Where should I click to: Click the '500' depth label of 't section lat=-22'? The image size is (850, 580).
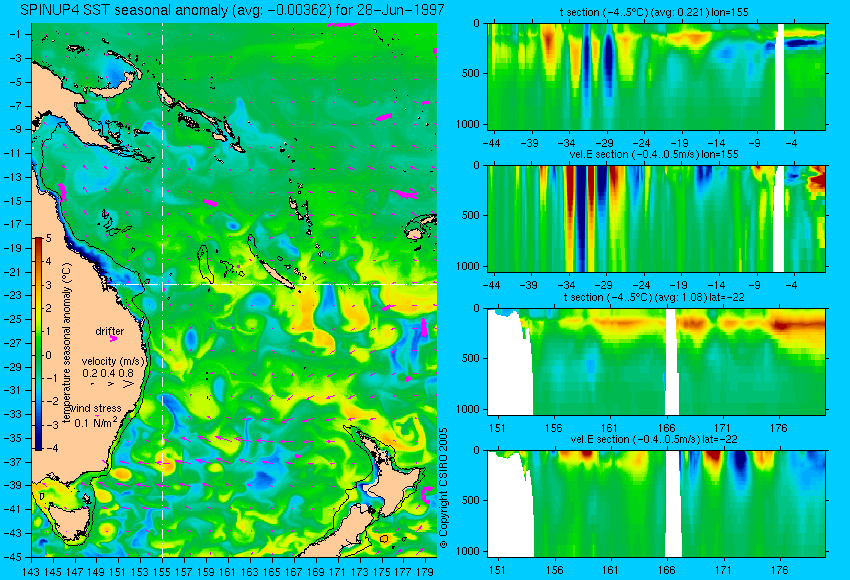point(471,358)
